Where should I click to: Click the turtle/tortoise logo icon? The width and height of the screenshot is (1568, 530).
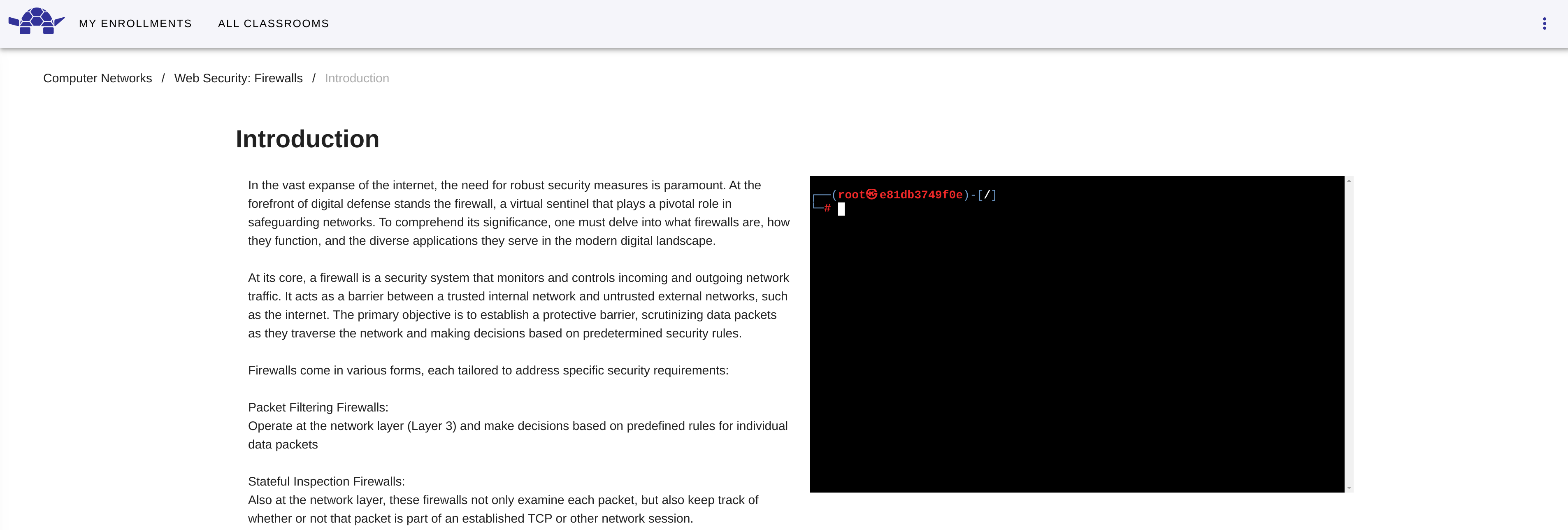tap(36, 22)
